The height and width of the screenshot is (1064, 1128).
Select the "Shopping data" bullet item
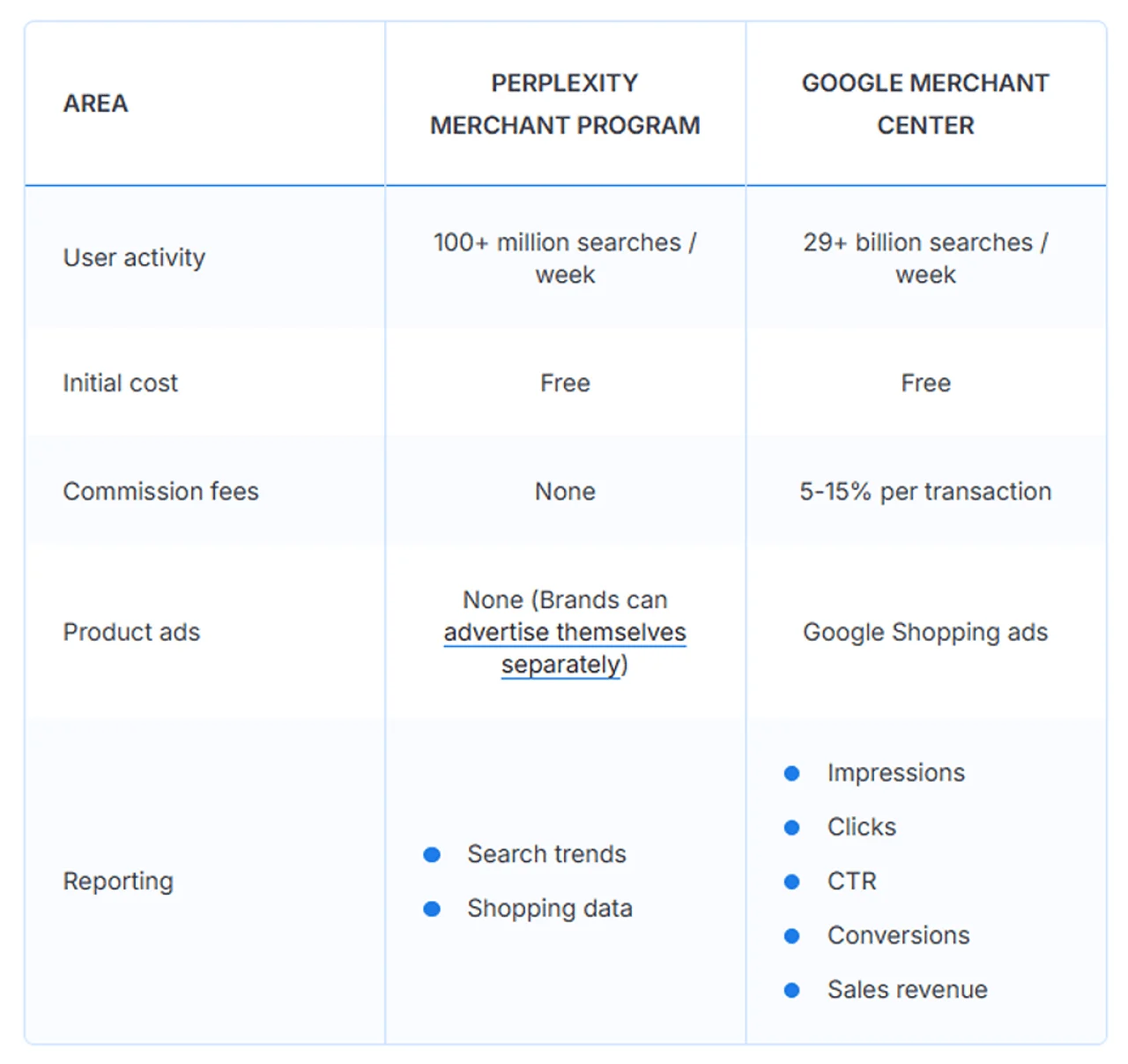[x=550, y=909]
